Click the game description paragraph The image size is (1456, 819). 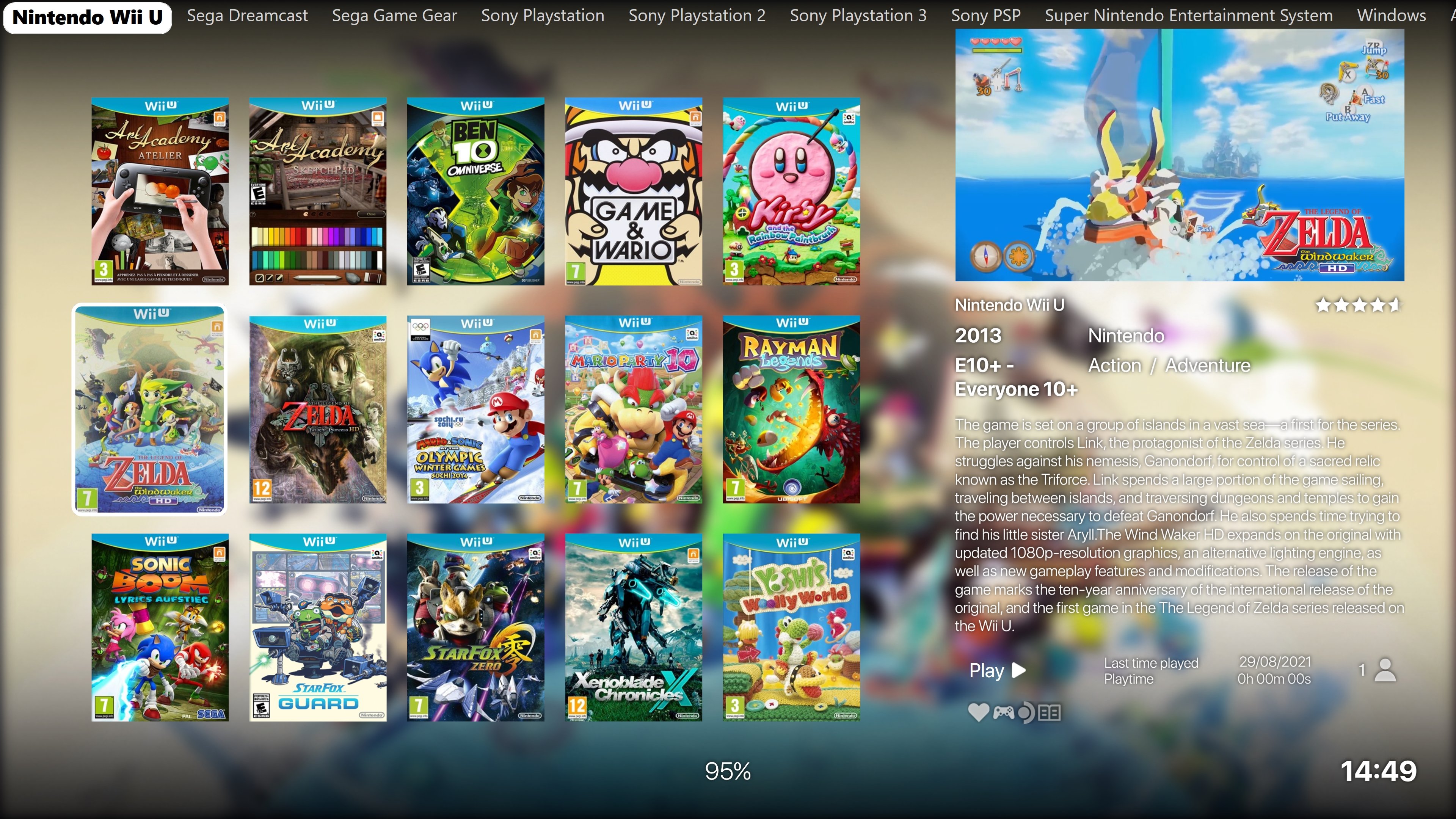(x=1180, y=525)
